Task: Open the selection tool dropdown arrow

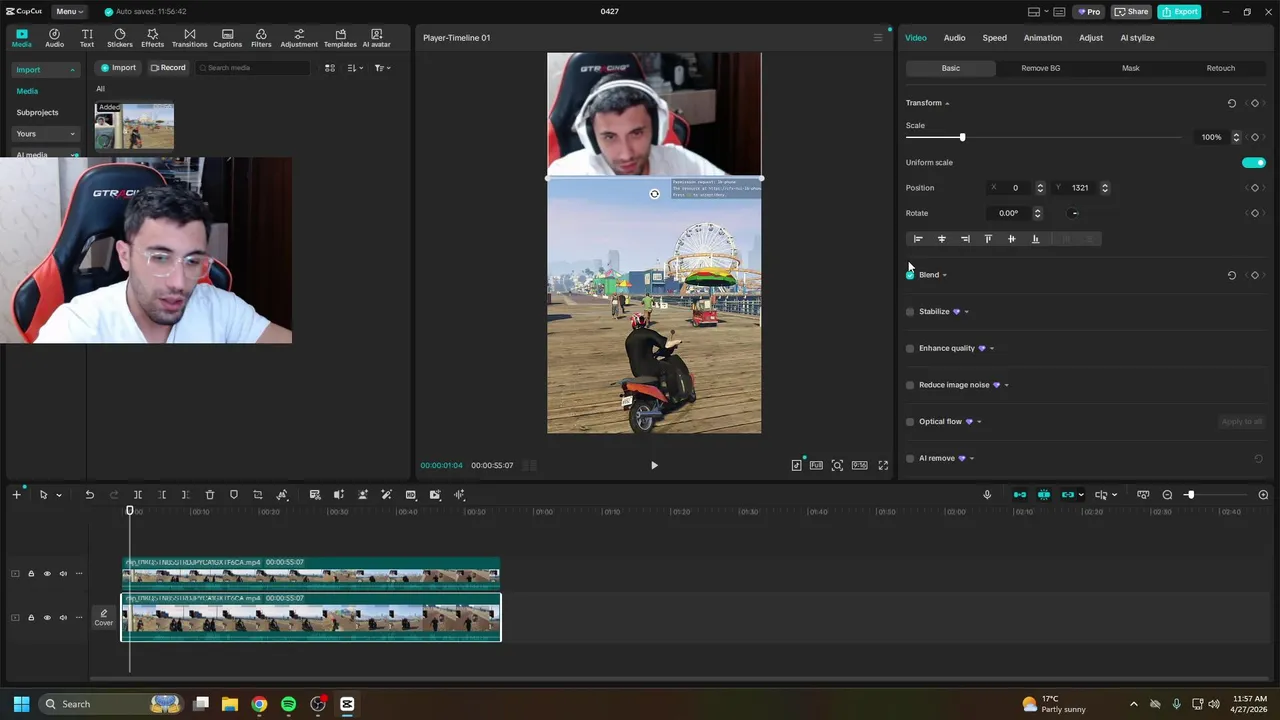Action: (x=59, y=495)
